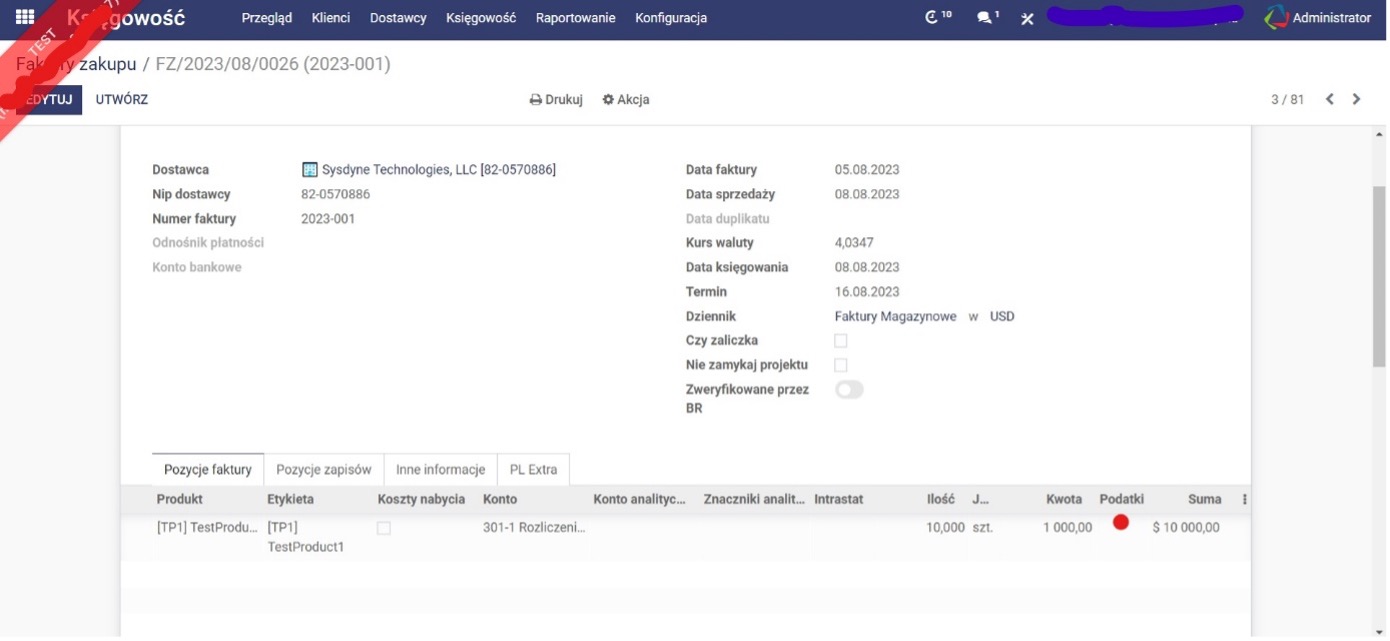Open Faktury Magazynowe journal link

tap(896, 316)
